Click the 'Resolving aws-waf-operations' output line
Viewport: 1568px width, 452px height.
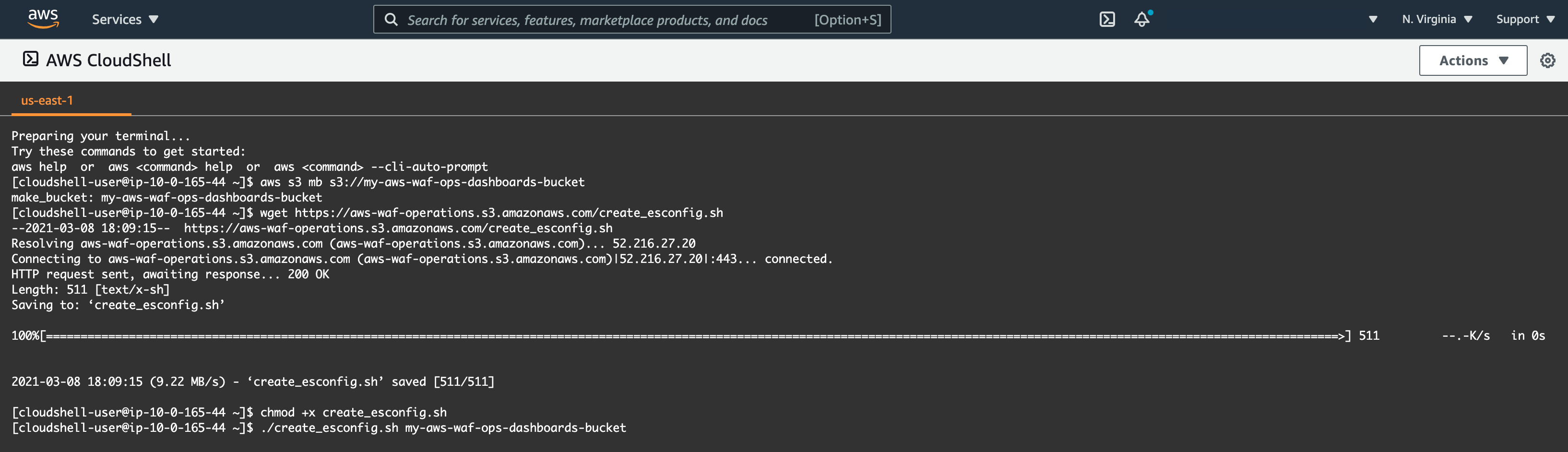(354, 243)
